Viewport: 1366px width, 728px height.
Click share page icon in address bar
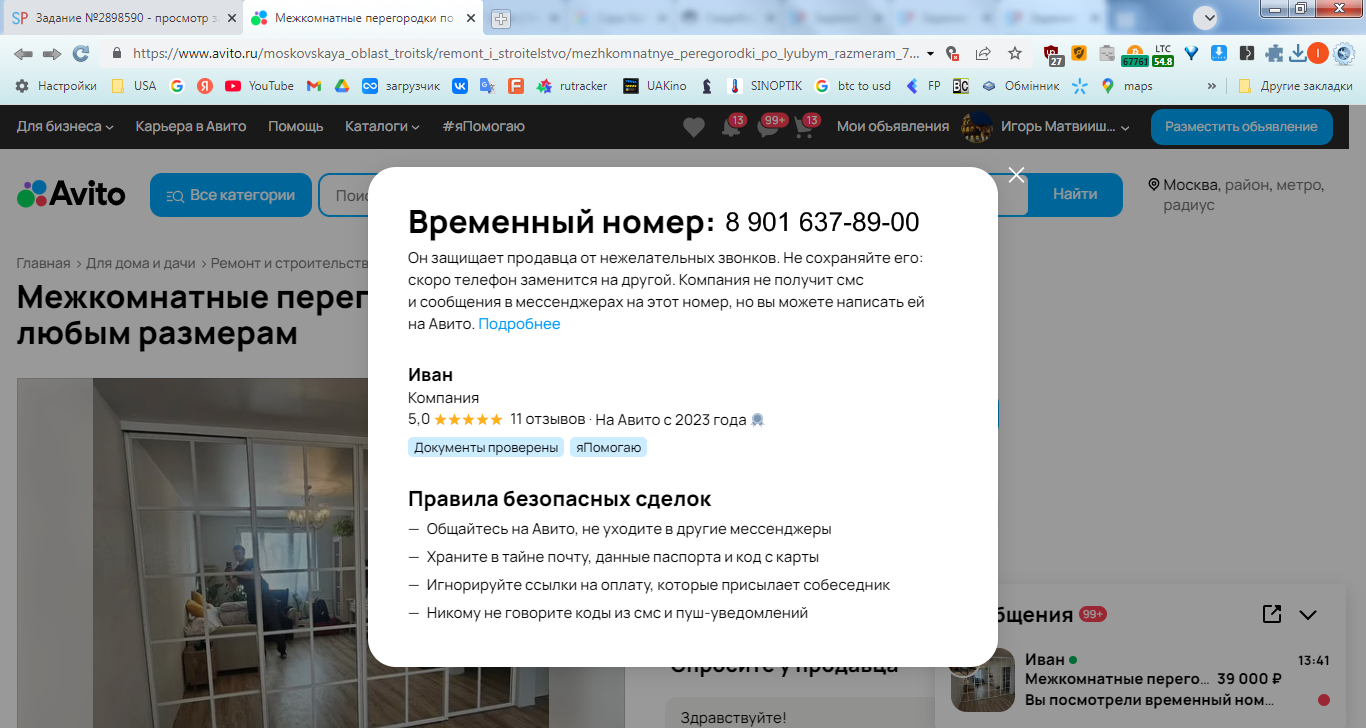(984, 53)
